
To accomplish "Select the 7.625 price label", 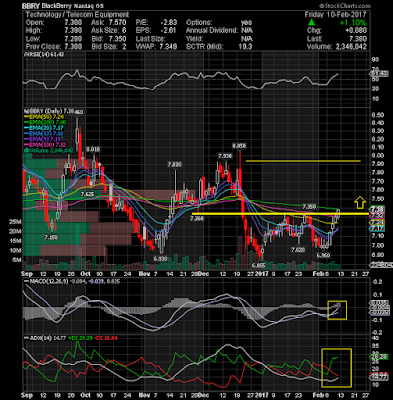I will [87, 194].
